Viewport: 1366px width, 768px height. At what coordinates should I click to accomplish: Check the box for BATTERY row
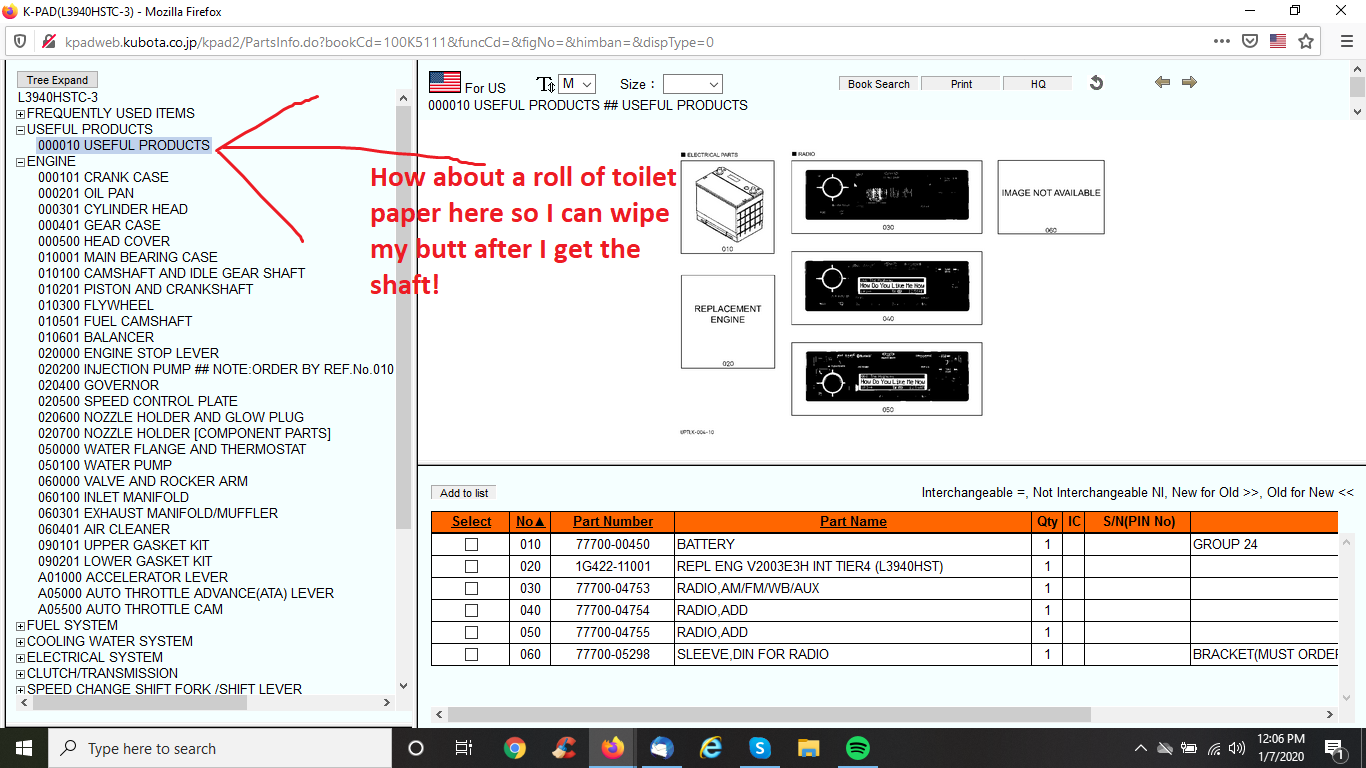[x=471, y=545]
